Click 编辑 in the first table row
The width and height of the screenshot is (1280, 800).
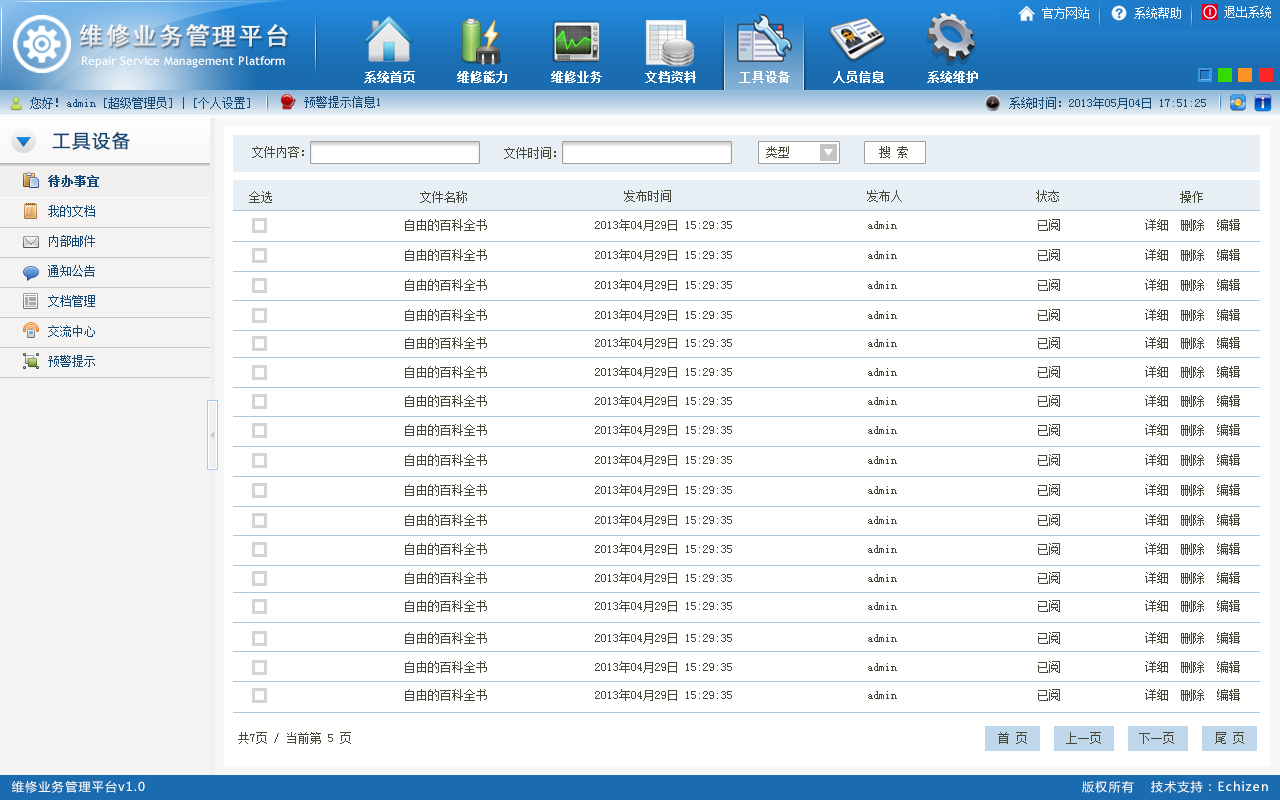pos(1228,226)
